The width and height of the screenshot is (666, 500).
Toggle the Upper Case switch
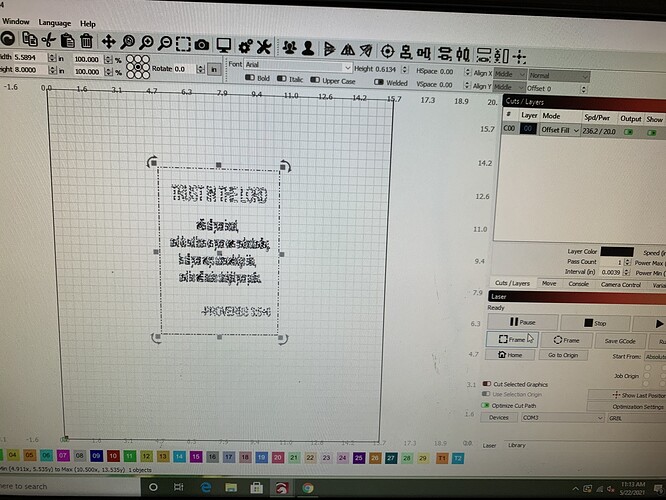[315, 80]
